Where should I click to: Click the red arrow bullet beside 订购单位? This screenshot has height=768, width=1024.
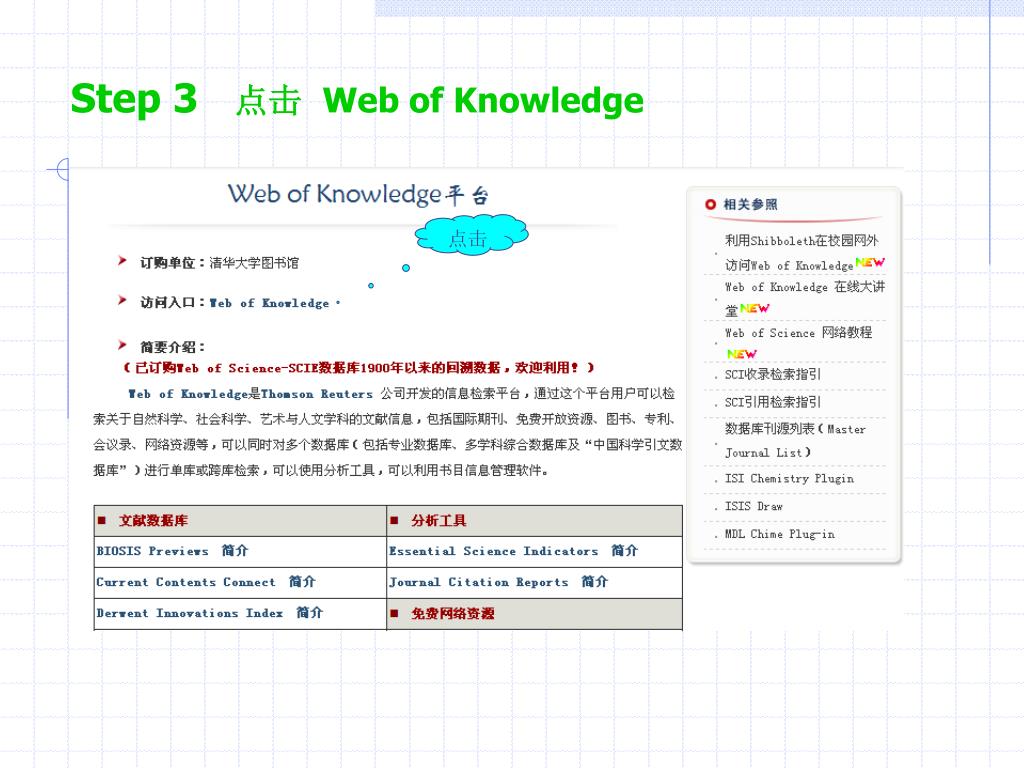(122, 261)
